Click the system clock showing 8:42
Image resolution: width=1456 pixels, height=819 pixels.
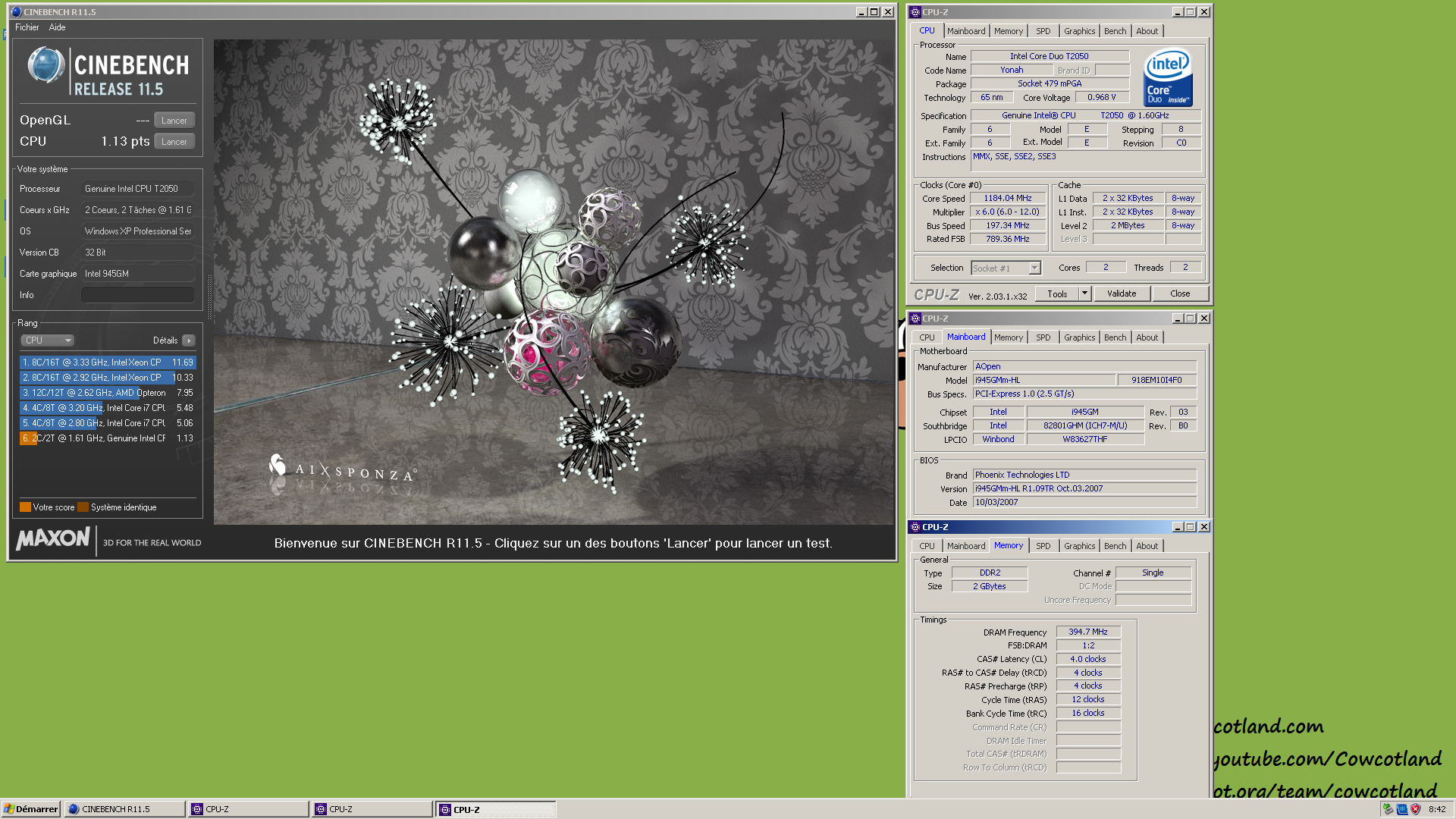point(1437,809)
